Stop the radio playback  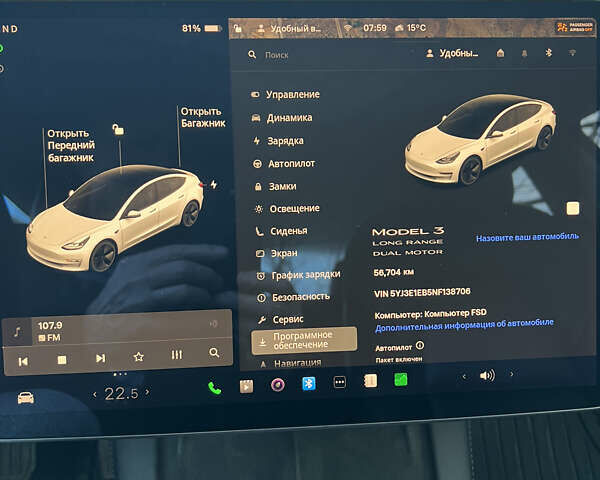61,358
